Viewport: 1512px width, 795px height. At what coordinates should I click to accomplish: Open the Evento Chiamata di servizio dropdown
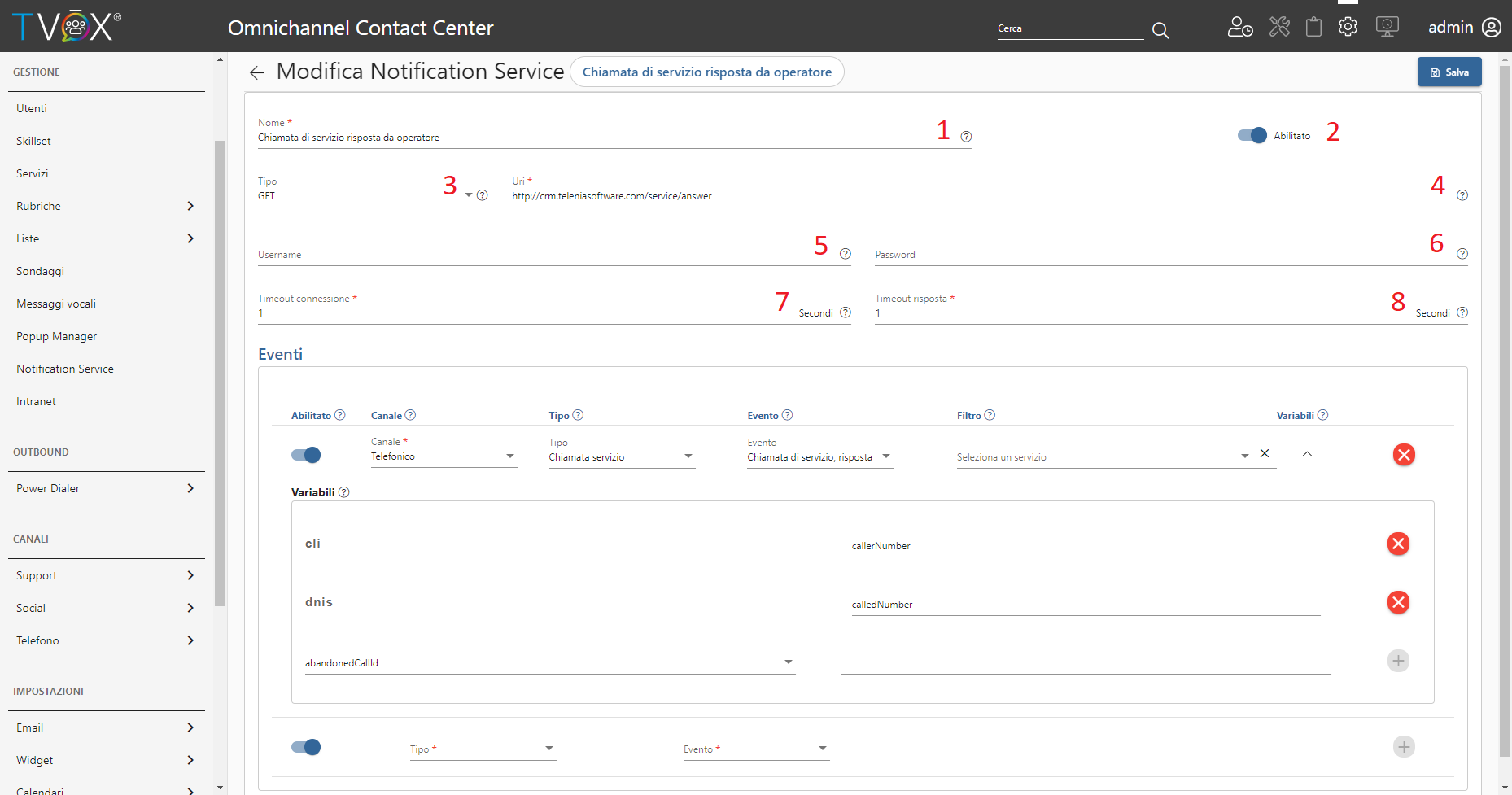tap(886, 456)
